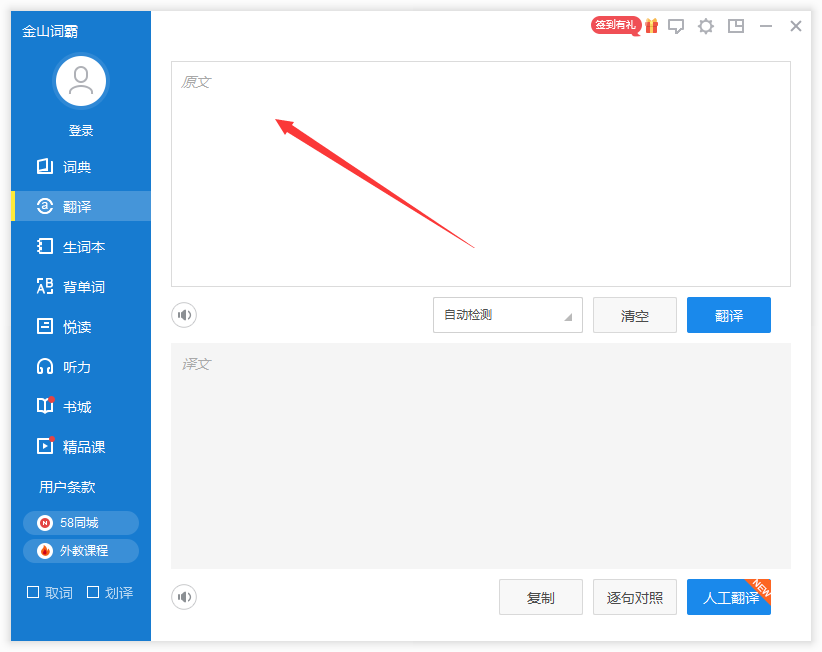Enable the 划译 checkbox
This screenshot has width=822, height=652.
(x=93, y=592)
